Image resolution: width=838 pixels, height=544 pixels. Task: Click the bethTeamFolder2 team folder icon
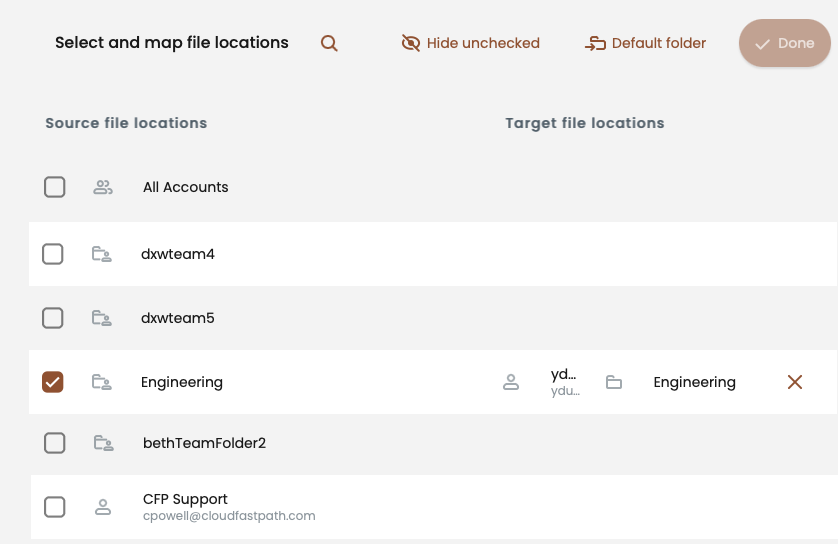[x=104, y=443]
